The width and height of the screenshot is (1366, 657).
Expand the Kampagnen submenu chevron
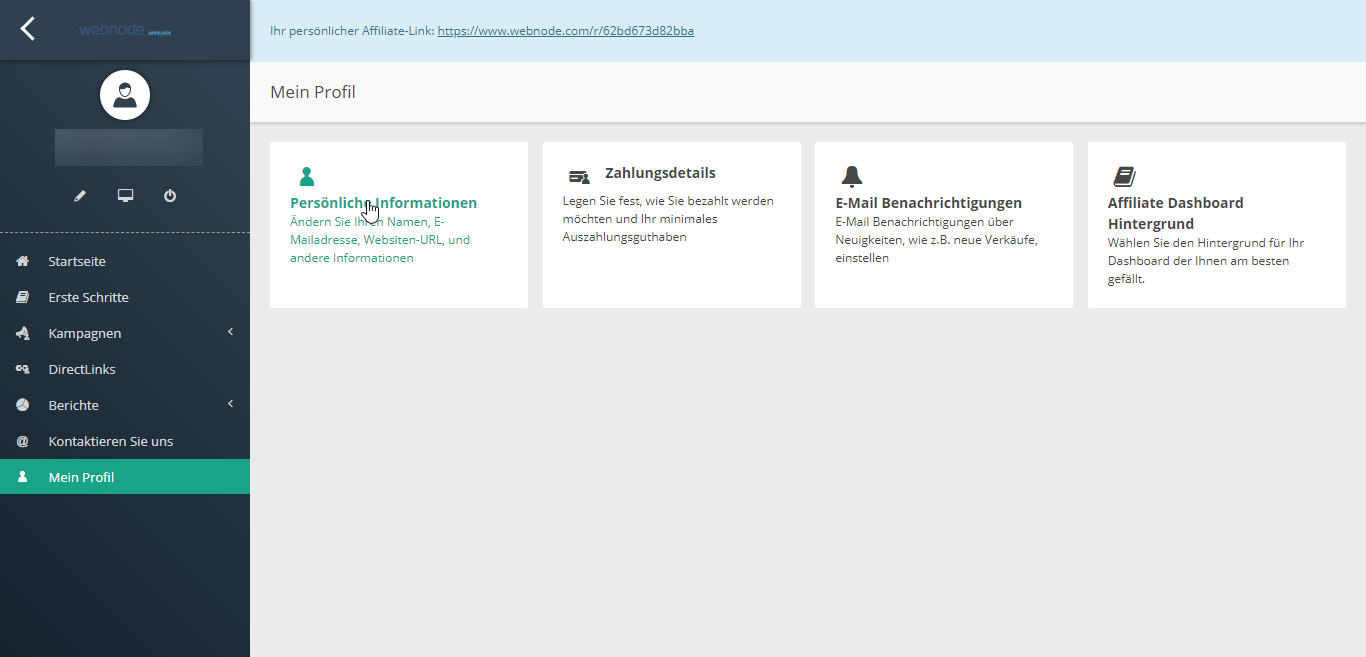point(230,332)
